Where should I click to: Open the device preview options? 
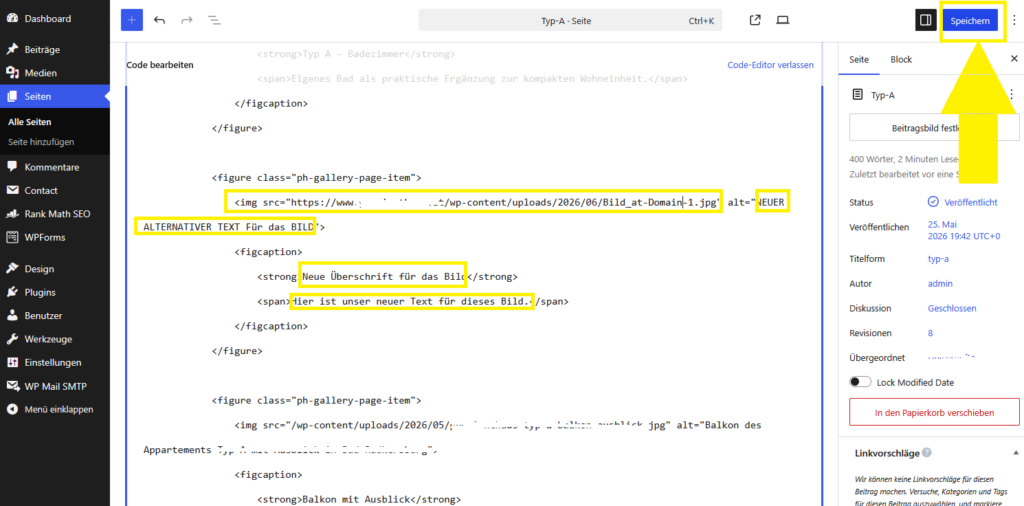pos(782,20)
